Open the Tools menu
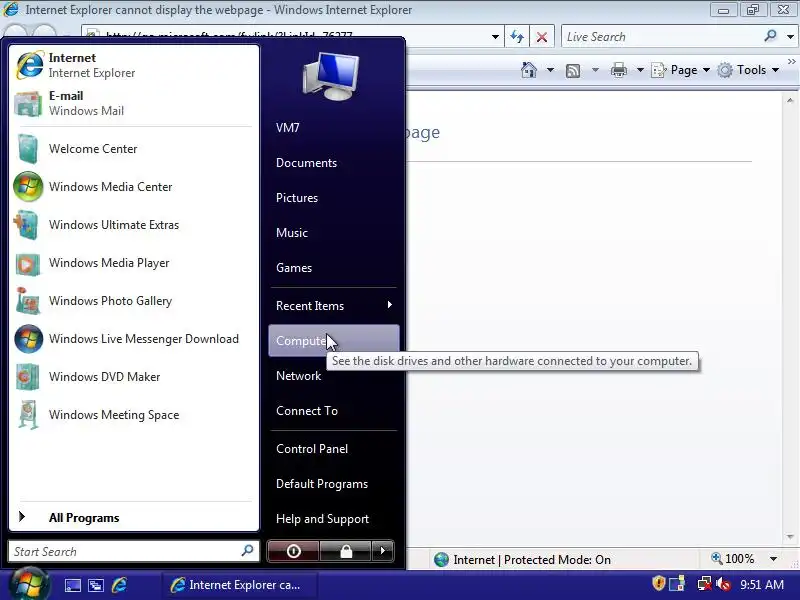800x600 pixels. pyautogui.click(x=748, y=70)
